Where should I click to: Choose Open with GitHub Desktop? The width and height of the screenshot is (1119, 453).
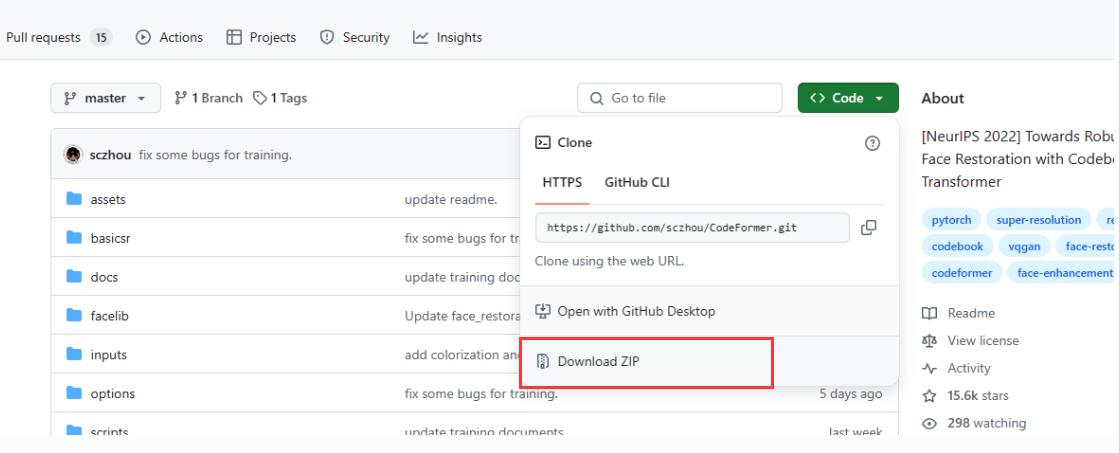[x=709, y=312]
